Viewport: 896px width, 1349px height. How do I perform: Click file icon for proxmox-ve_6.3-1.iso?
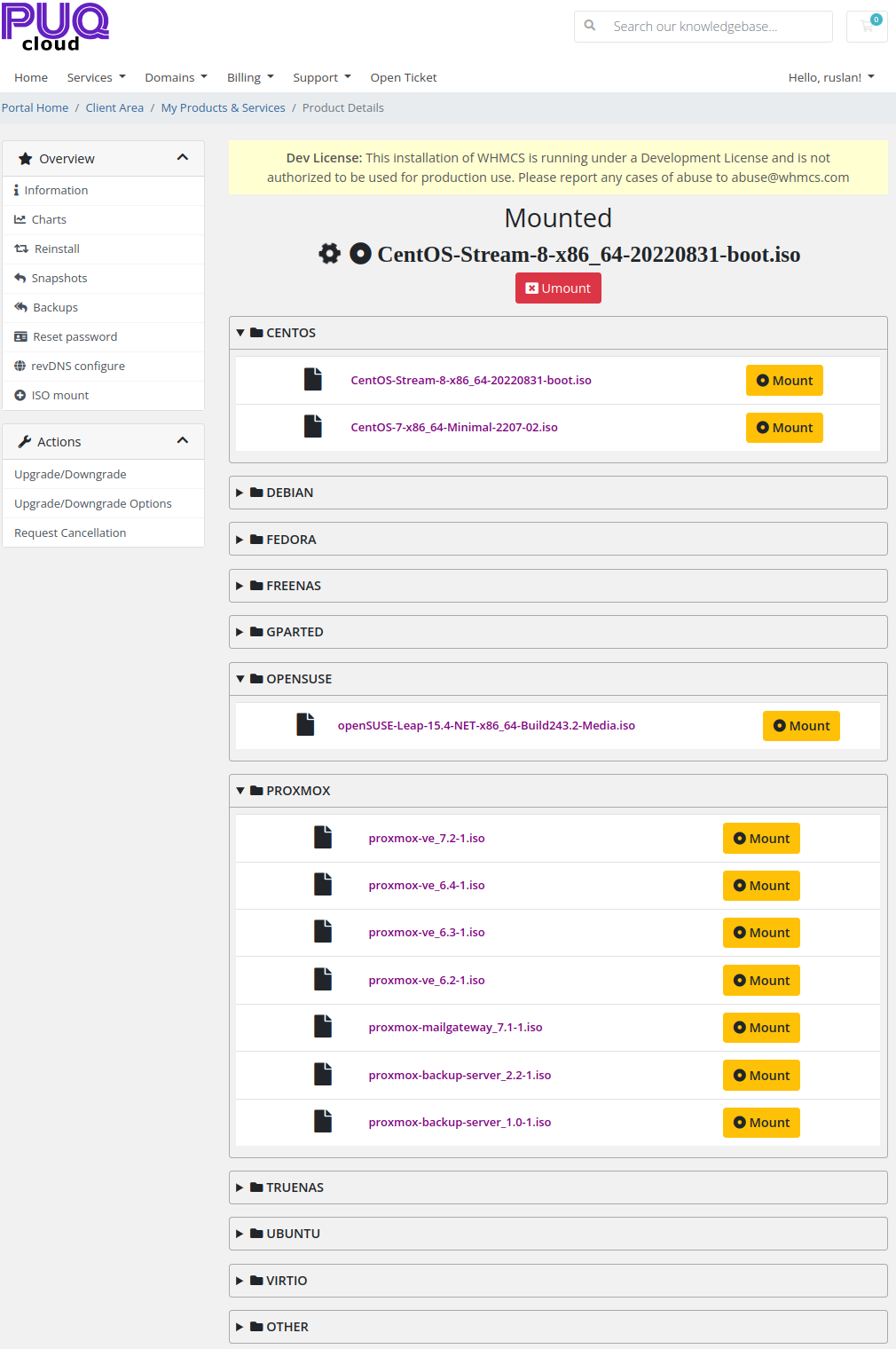click(x=323, y=932)
